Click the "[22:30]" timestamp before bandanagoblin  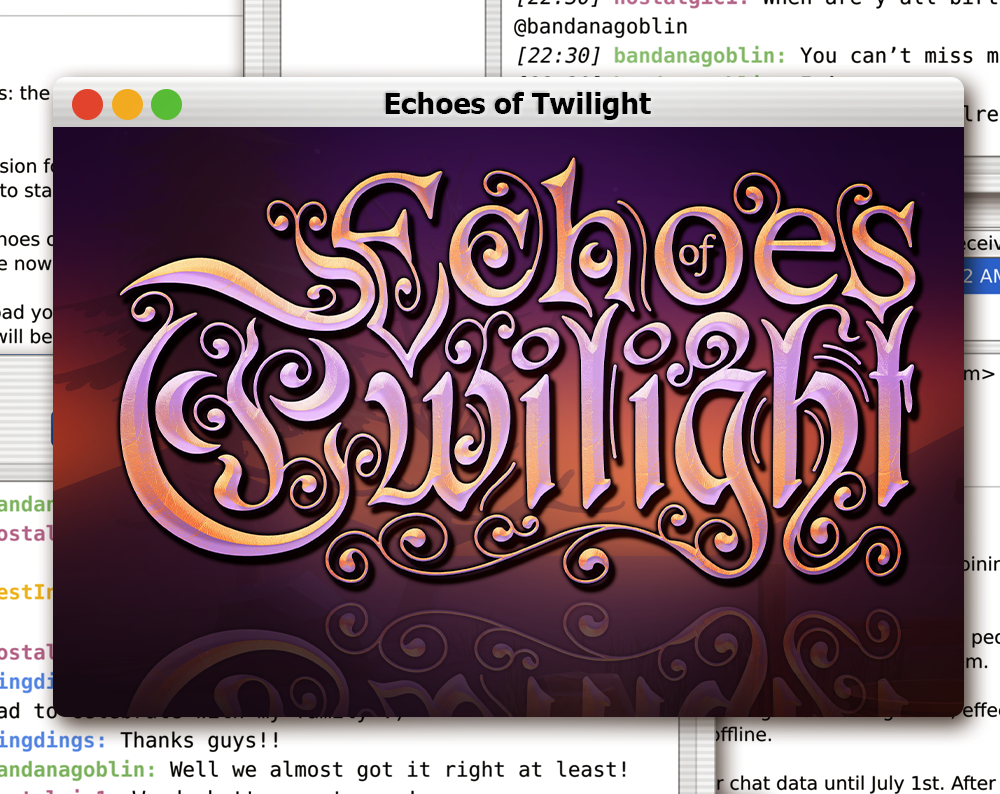(x=559, y=55)
